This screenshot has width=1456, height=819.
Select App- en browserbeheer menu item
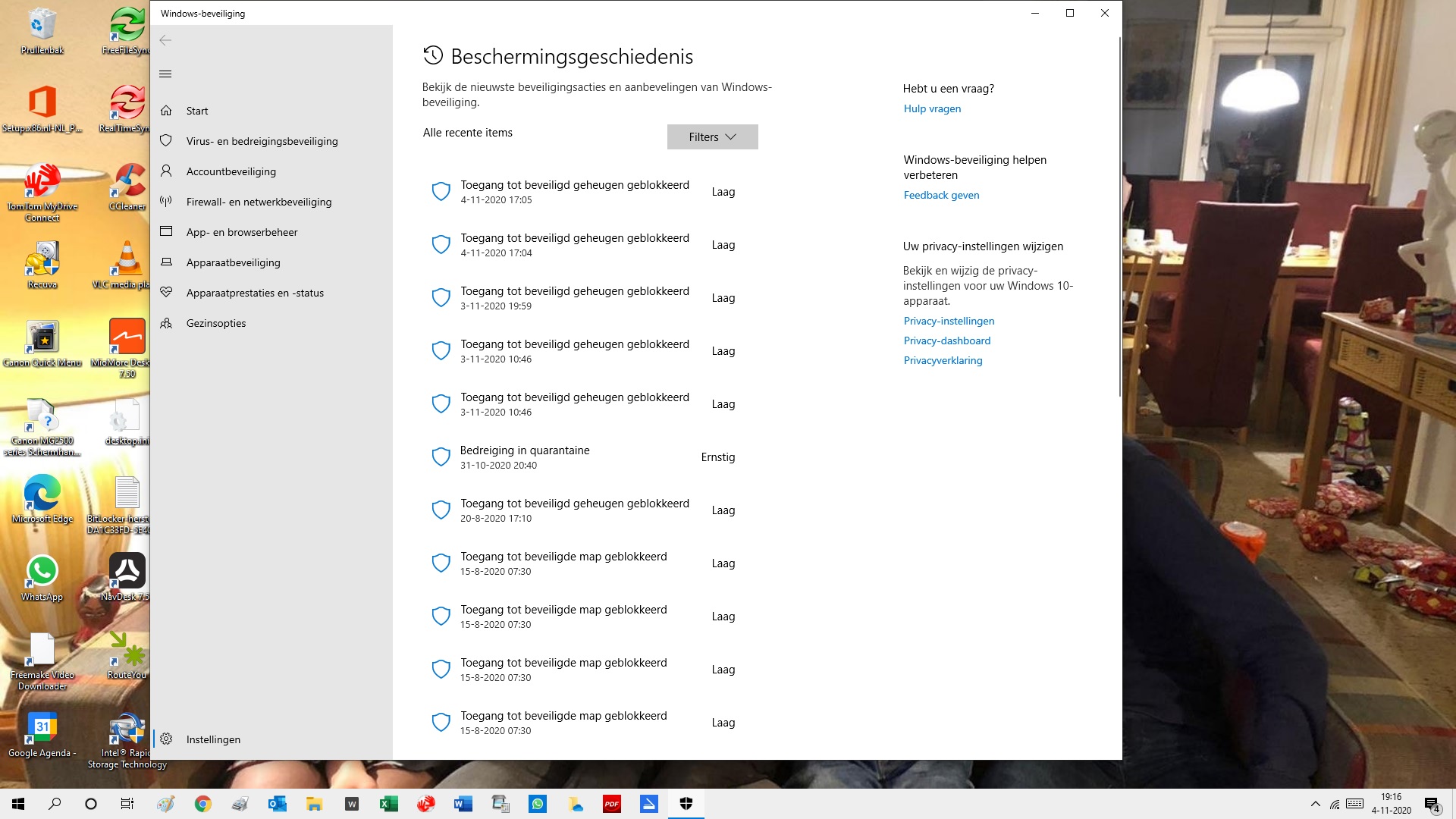click(242, 232)
